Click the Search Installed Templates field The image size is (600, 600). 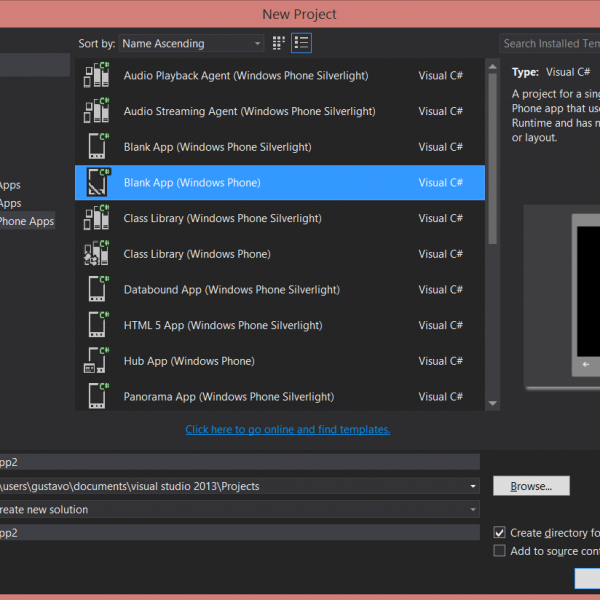[x=549, y=43]
